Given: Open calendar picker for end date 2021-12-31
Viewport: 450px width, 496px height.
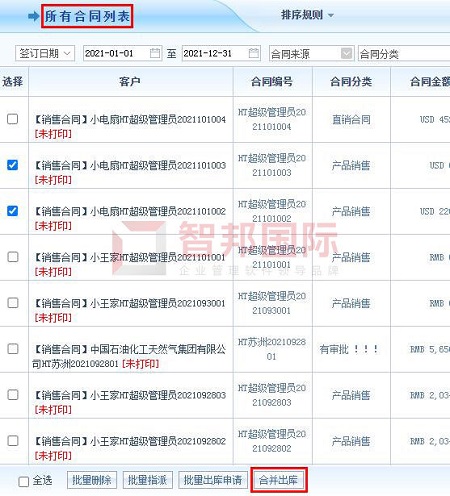Looking at the screenshot, I should [254, 53].
